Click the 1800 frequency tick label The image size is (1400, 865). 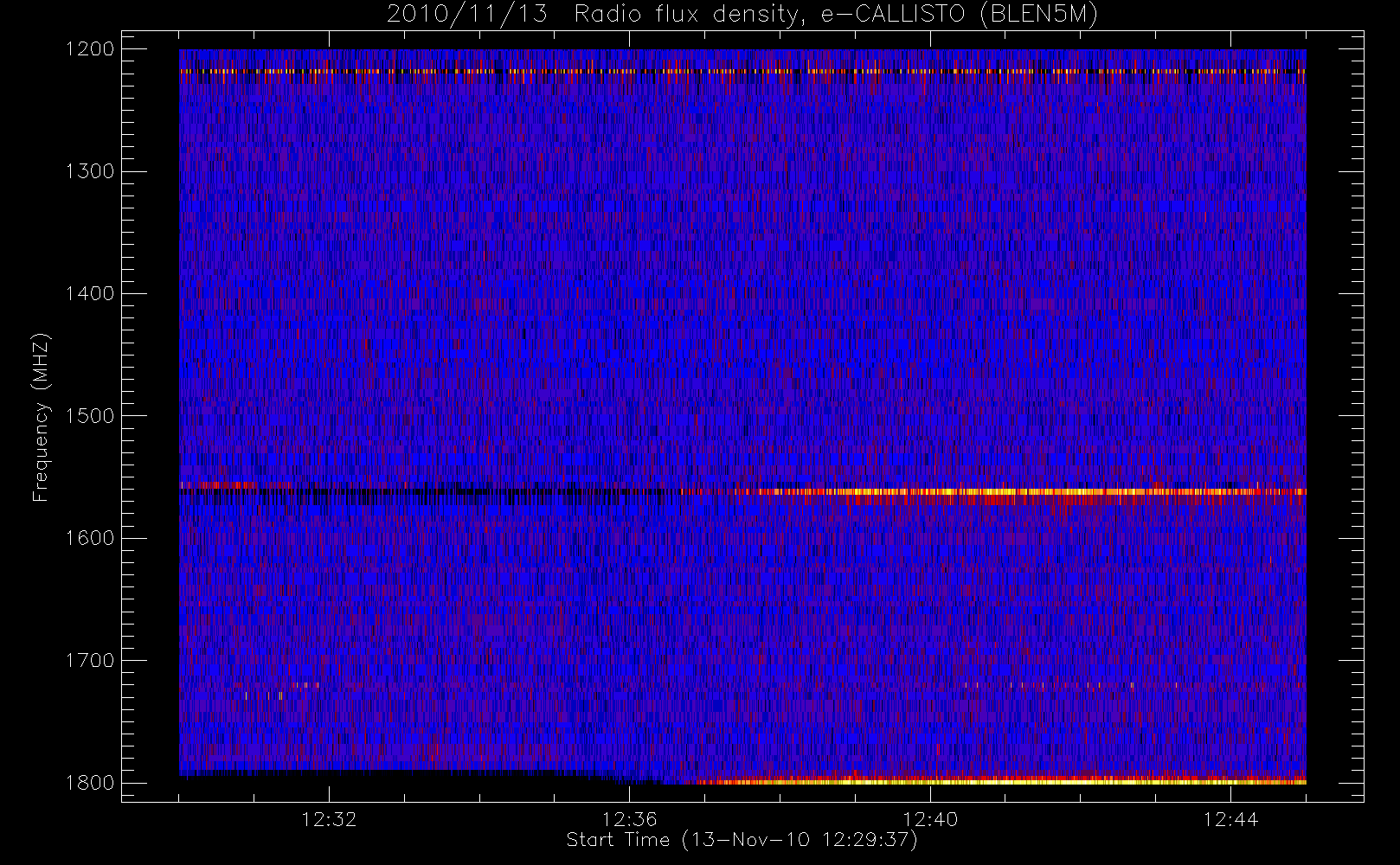tap(90, 783)
